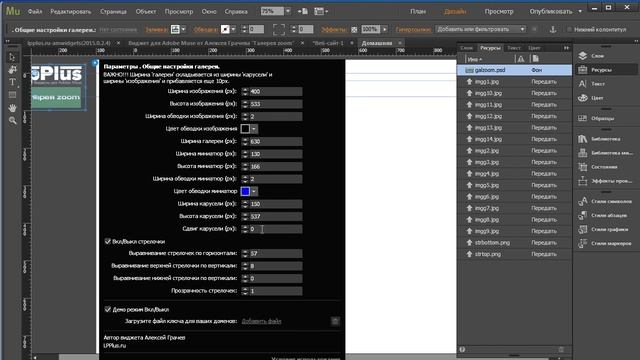Click the Заливка fill color swatch
The image size is (640, 360).
pyautogui.click(x=175, y=29)
